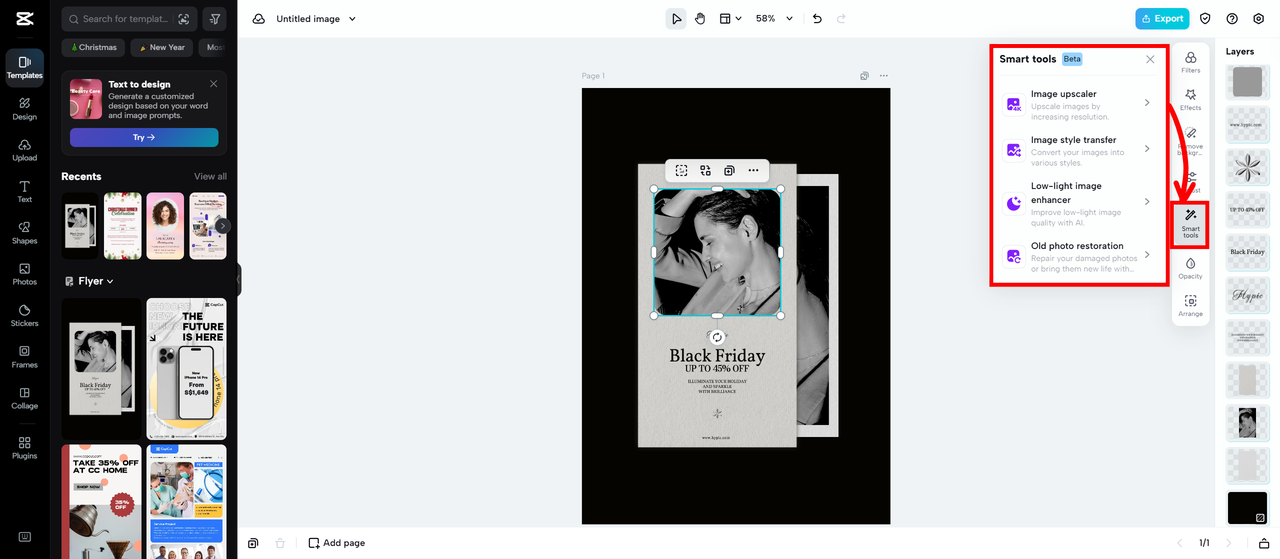Open the Arrange tool

coord(1191,306)
